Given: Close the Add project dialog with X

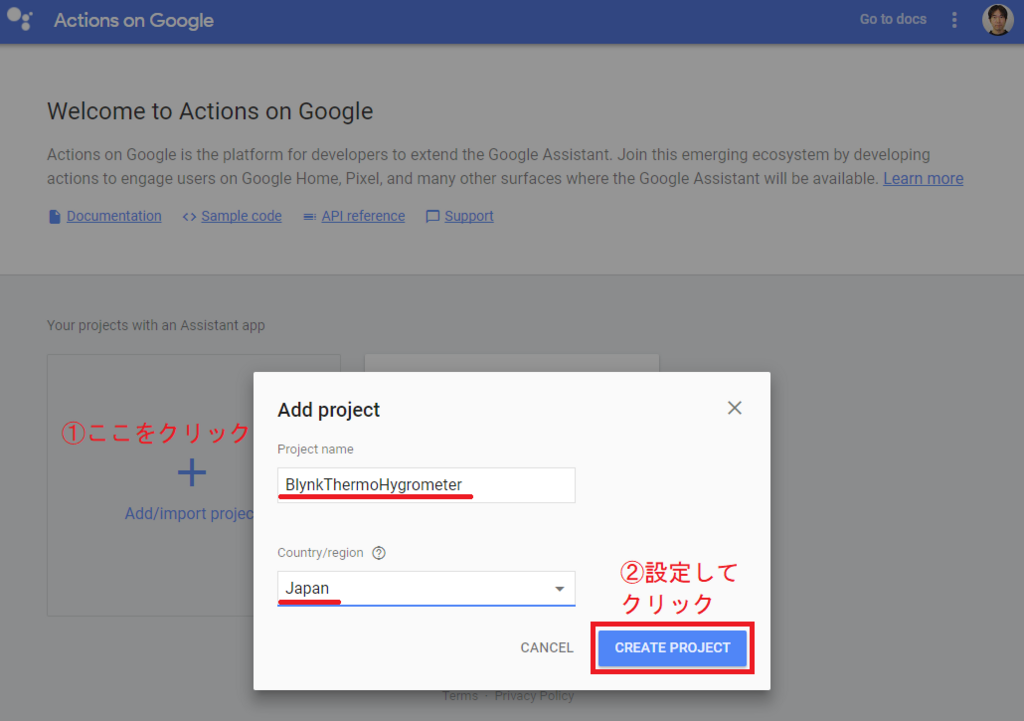Looking at the screenshot, I should (734, 408).
